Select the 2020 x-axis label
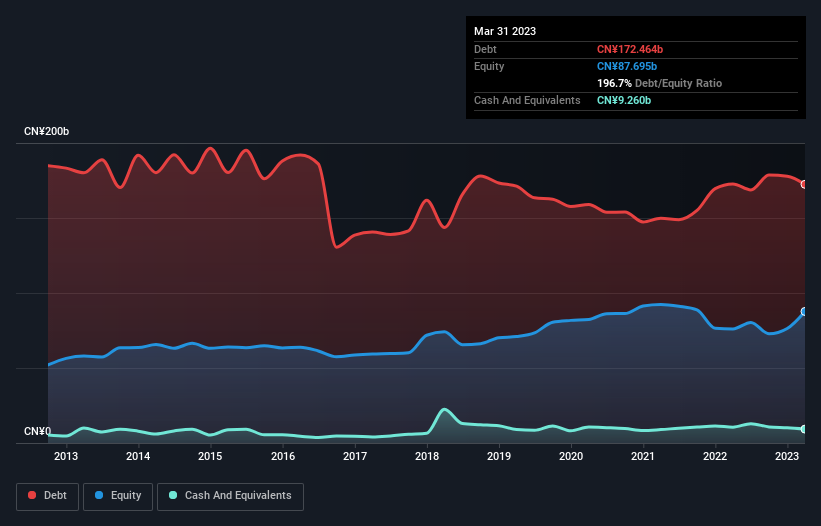 click(571, 456)
